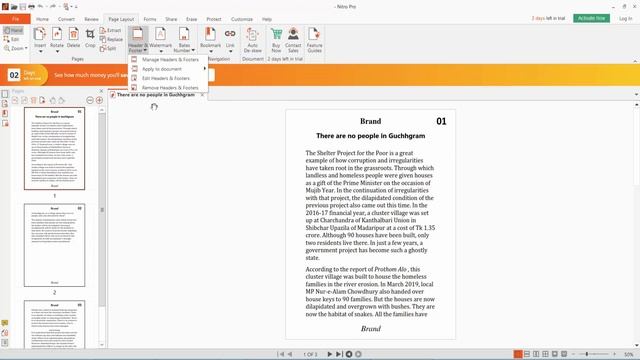Click the Replace pages button
The width and height of the screenshot is (640, 360).
(x=111, y=39)
